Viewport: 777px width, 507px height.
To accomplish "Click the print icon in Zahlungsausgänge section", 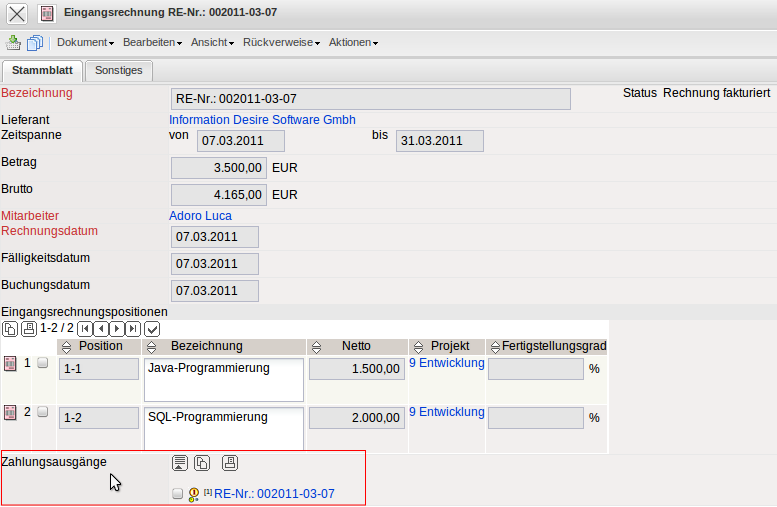I will pos(230,462).
